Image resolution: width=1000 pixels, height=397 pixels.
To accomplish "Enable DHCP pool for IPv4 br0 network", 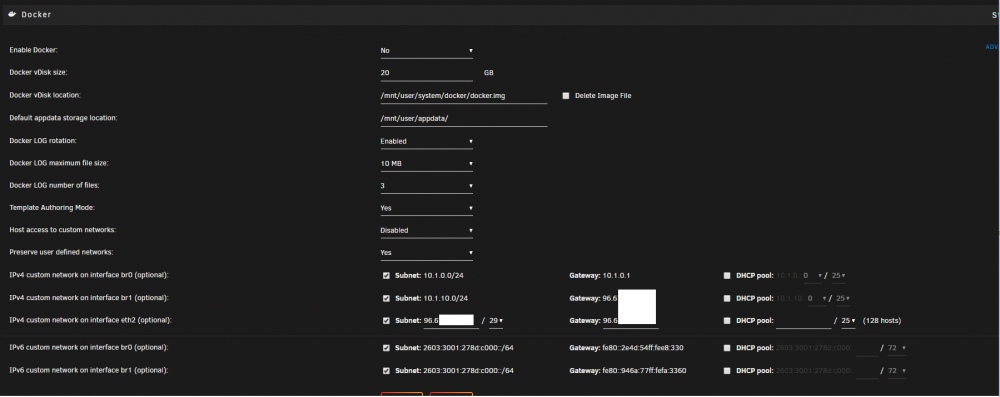I will pos(727,276).
